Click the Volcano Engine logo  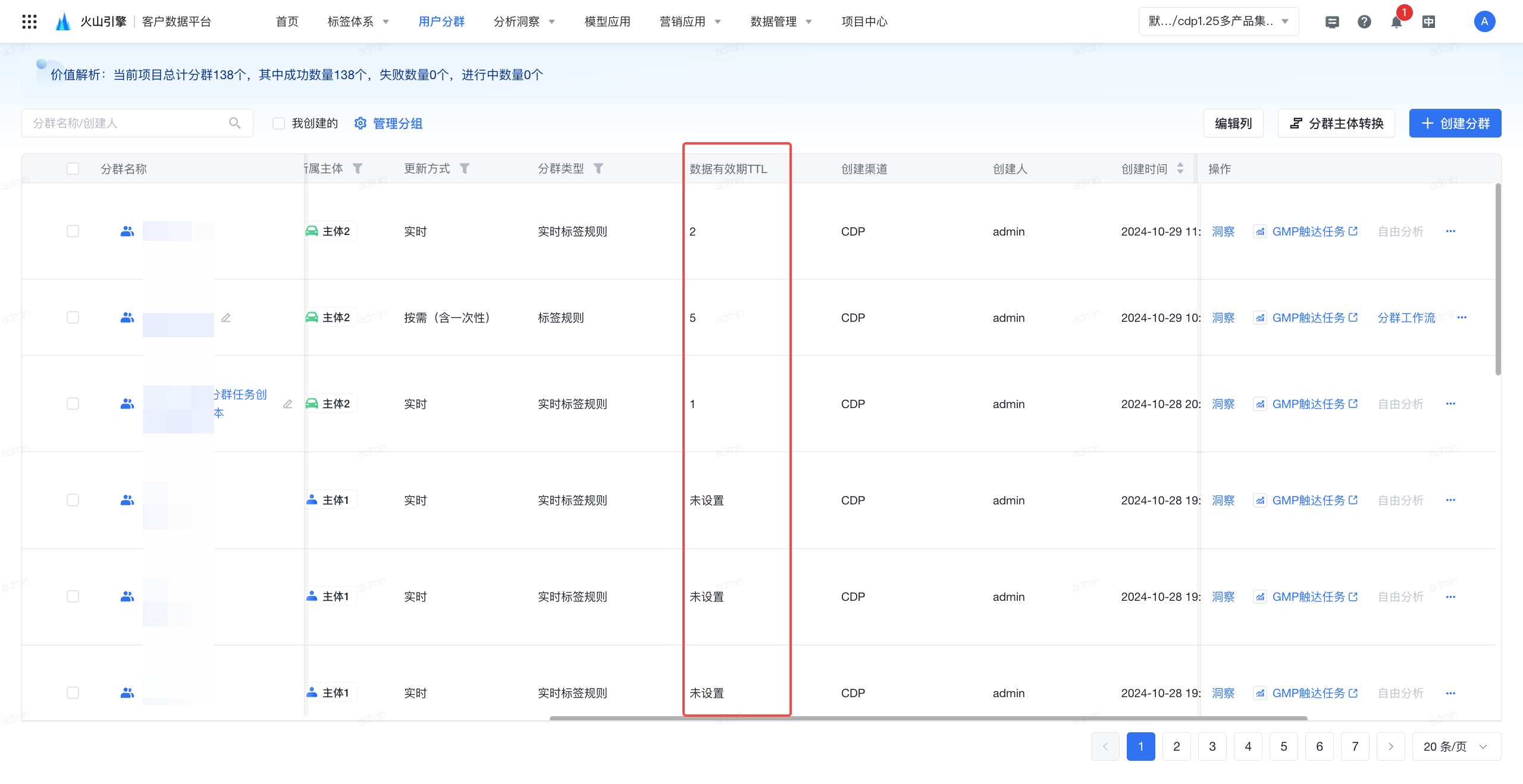click(63, 21)
